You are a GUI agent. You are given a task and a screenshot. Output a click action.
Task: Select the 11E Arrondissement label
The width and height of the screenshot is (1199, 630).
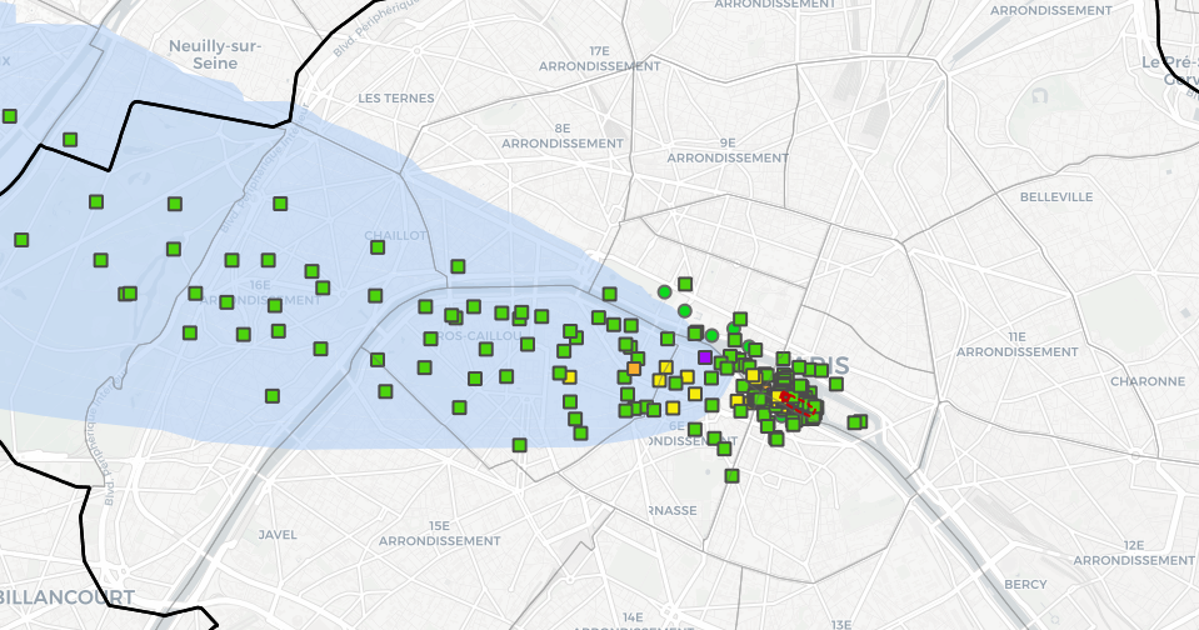(x=1017, y=344)
